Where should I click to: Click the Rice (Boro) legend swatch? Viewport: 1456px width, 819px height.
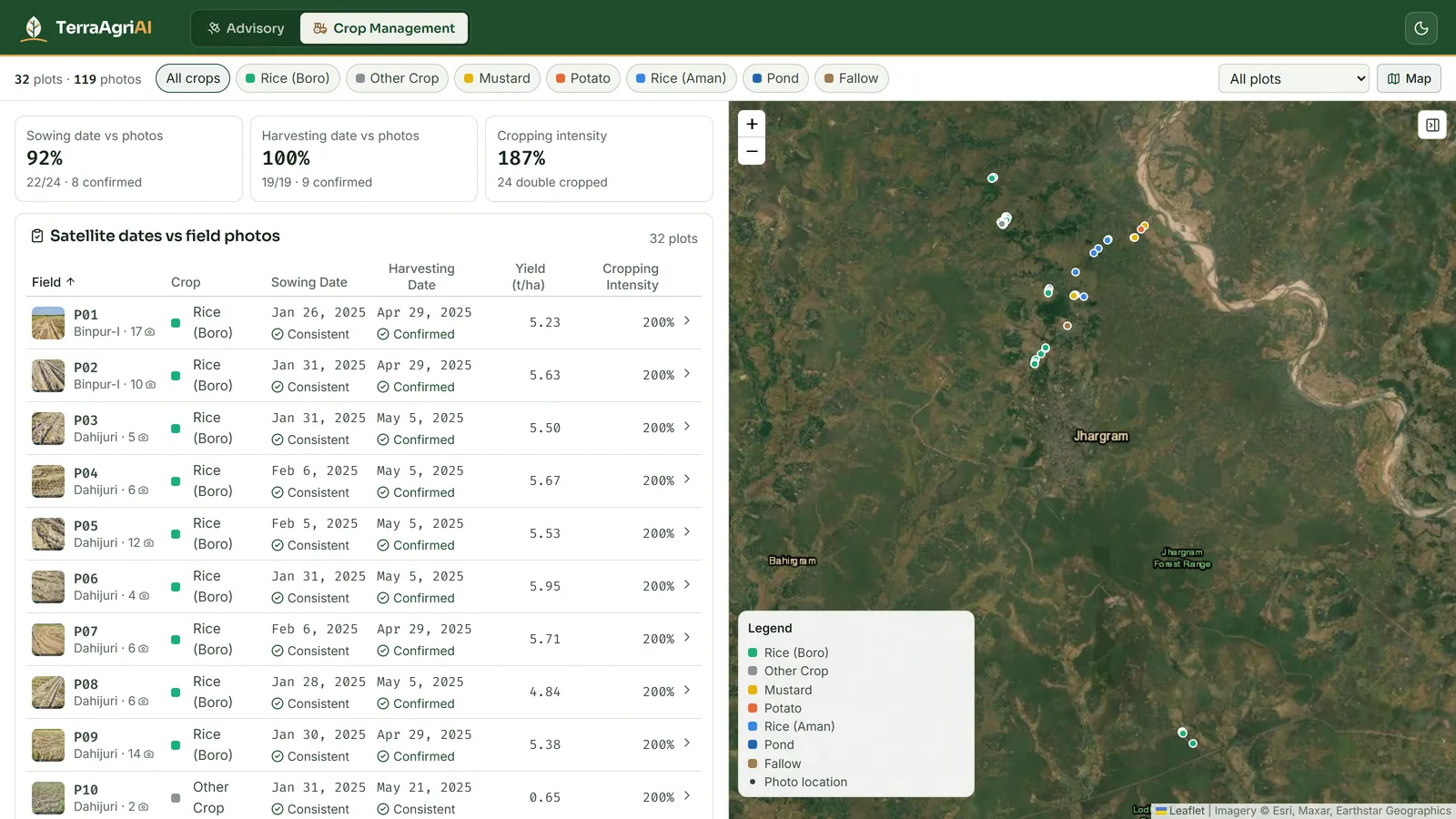(x=753, y=652)
